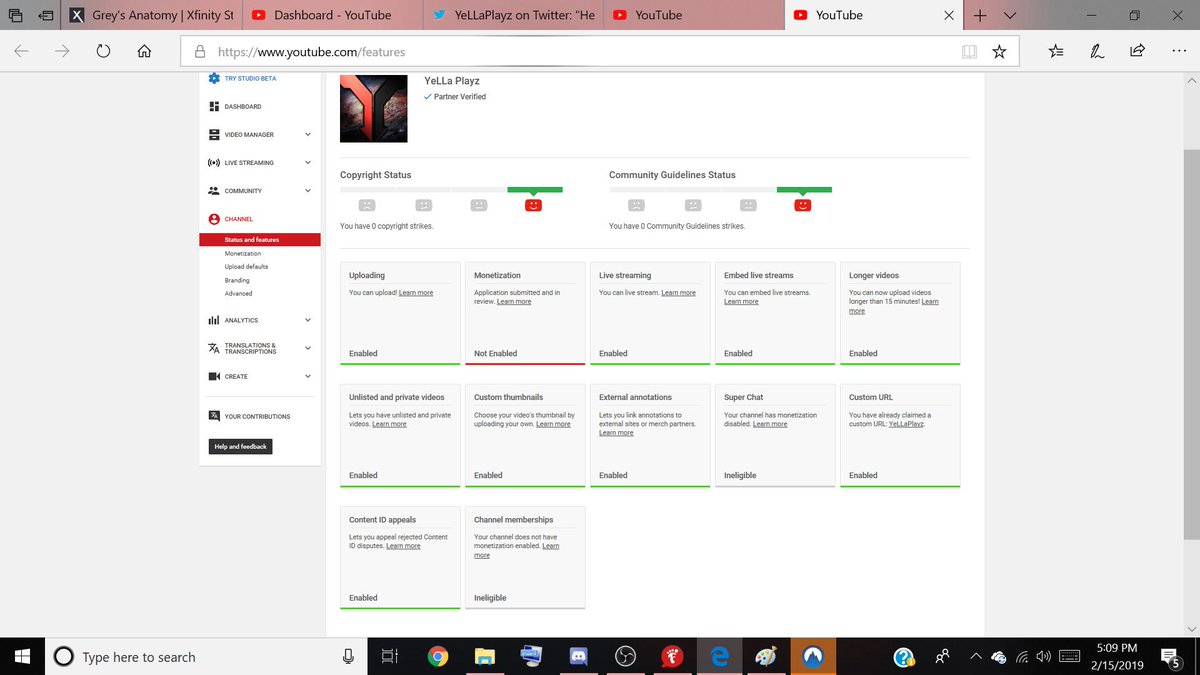
Task: Click the Help and feedback button
Action: point(241,446)
